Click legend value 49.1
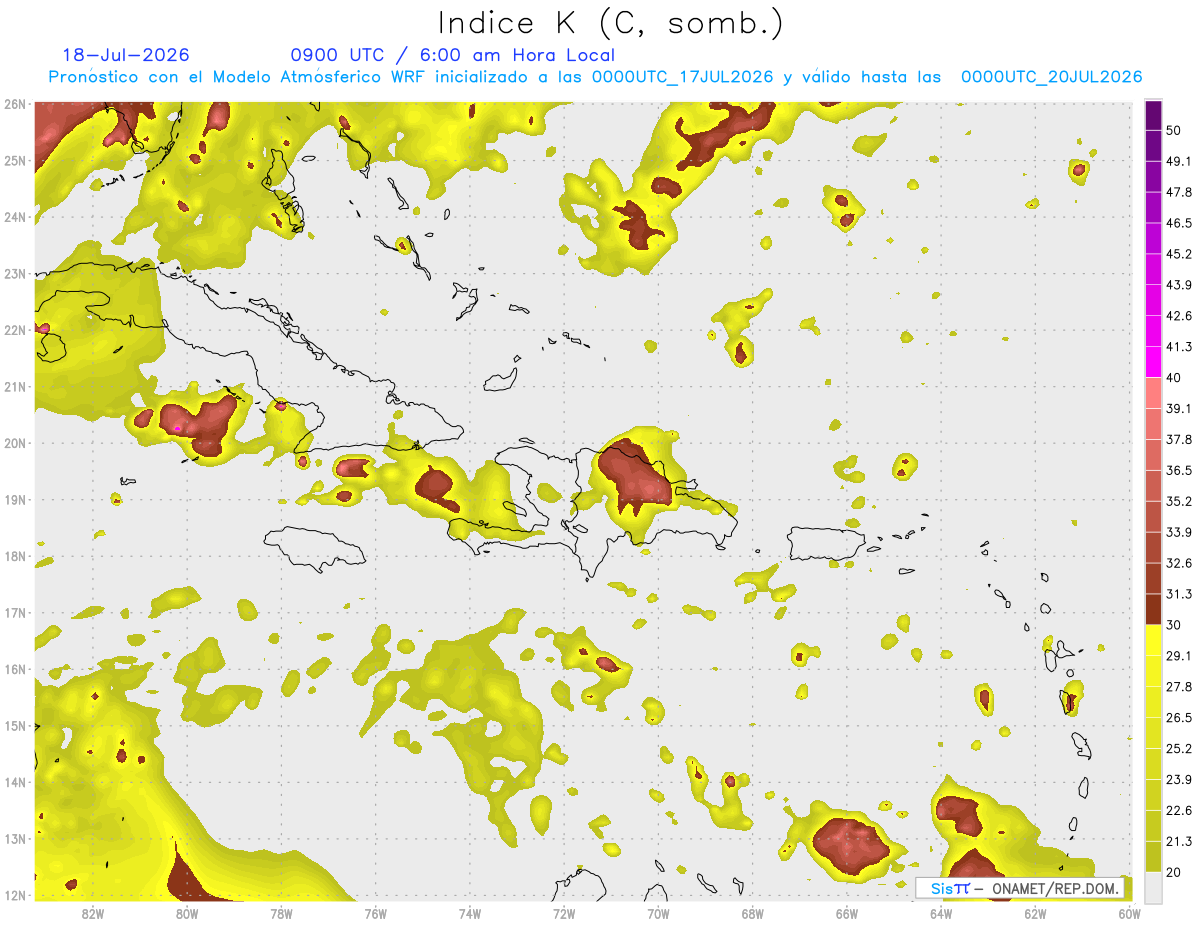The width and height of the screenshot is (1200, 927). [1178, 161]
